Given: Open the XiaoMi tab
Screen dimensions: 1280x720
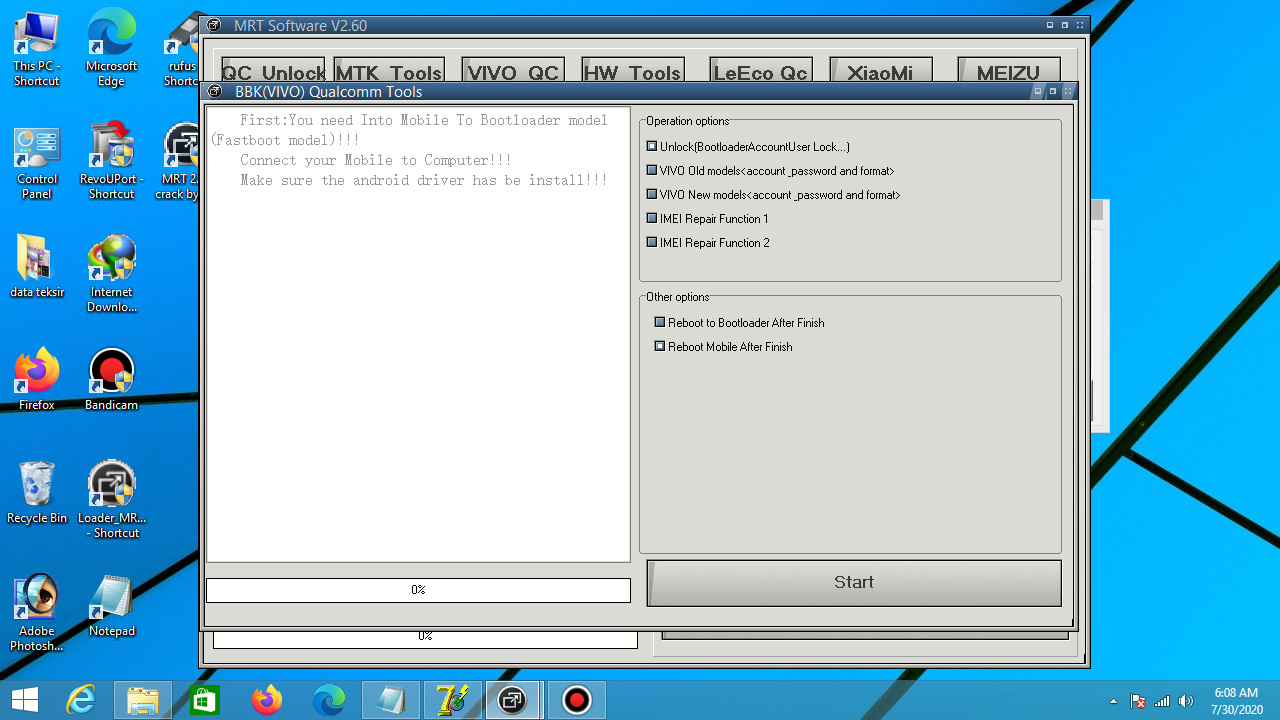Looking at the screenshot, I should pos(880,72).
